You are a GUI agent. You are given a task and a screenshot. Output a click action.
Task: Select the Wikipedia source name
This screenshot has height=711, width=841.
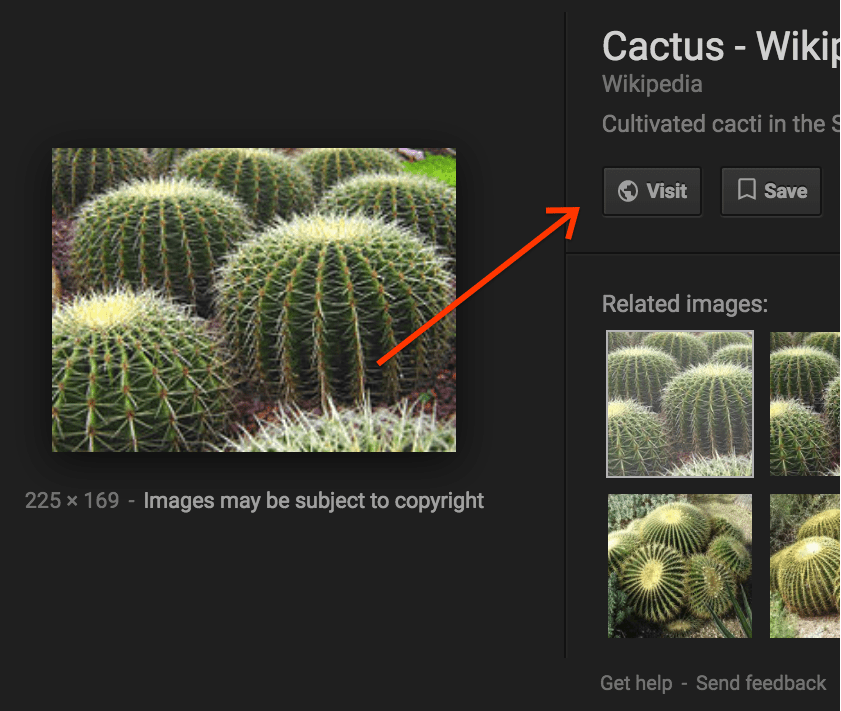pos(651,84)
